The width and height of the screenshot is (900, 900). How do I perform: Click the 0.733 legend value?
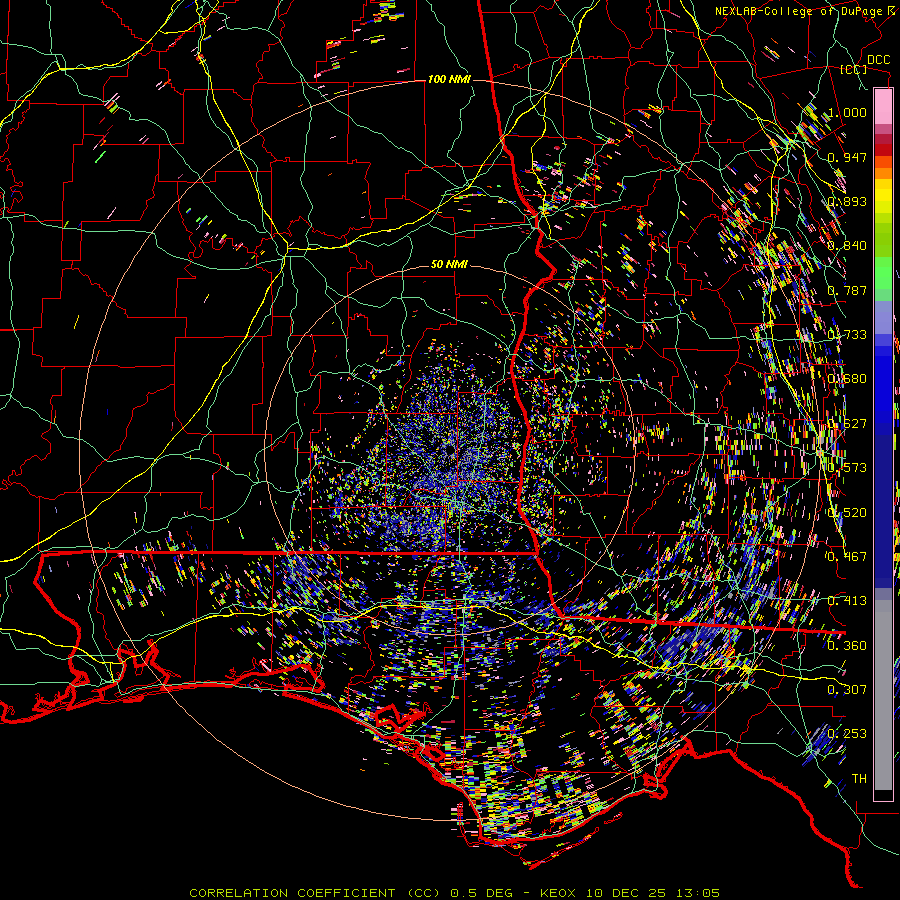tap(847, 335)
